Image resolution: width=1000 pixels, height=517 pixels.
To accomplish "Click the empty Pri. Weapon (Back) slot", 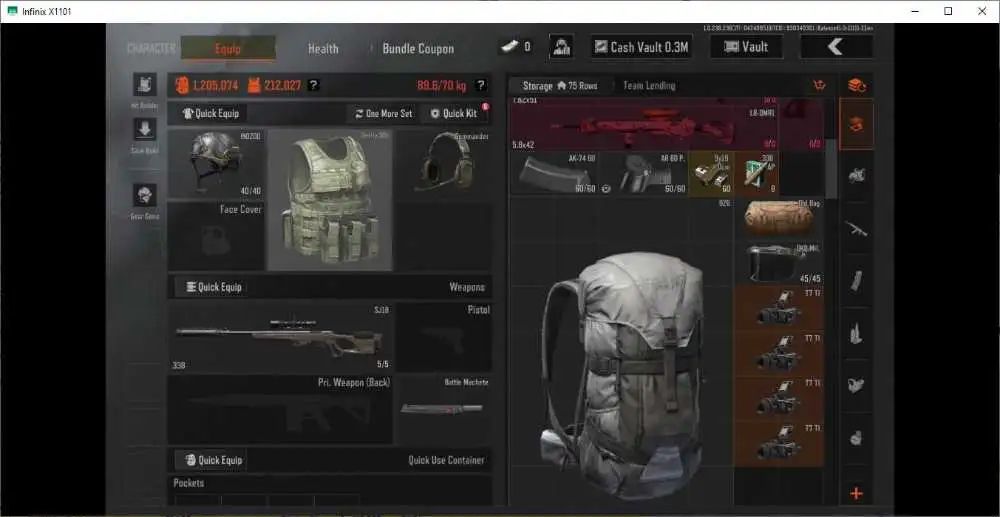I will click(281, 409).
